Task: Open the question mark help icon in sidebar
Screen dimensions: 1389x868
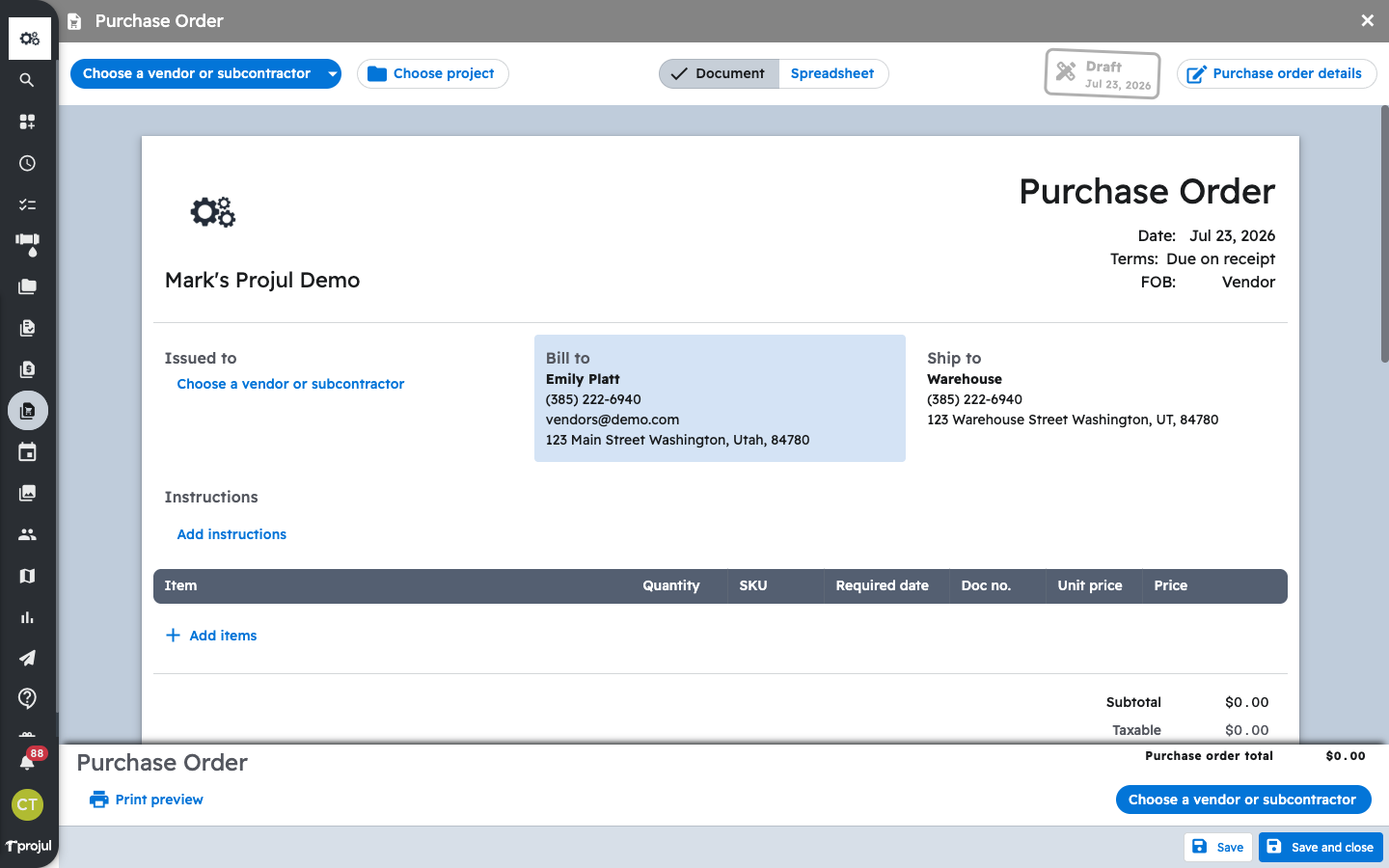Action: [27, 698]
